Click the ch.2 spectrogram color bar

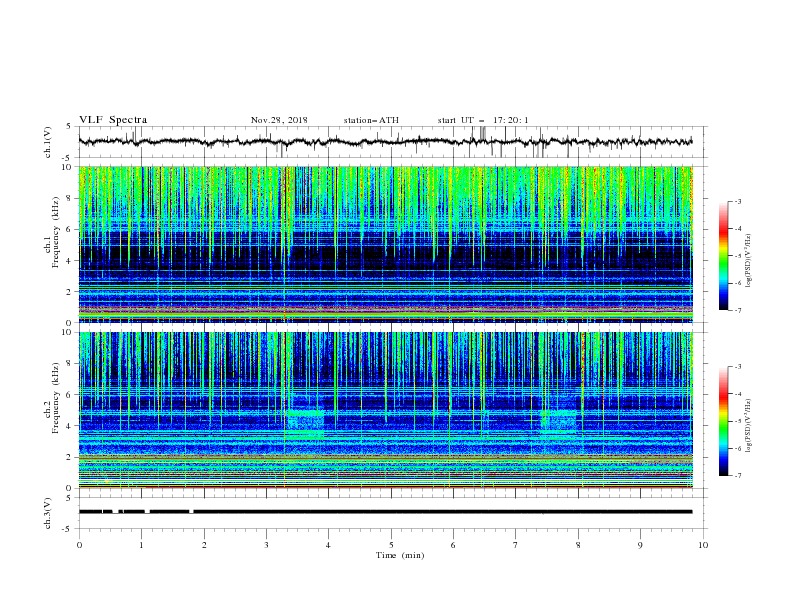(x=723, y=421)
